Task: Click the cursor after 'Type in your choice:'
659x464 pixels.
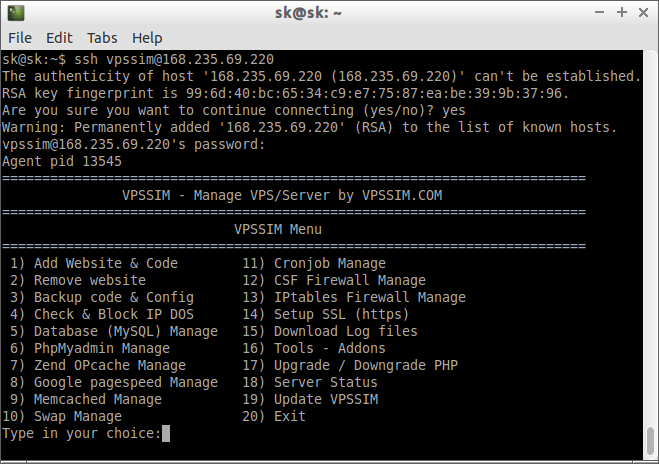Action: [166, 434]
